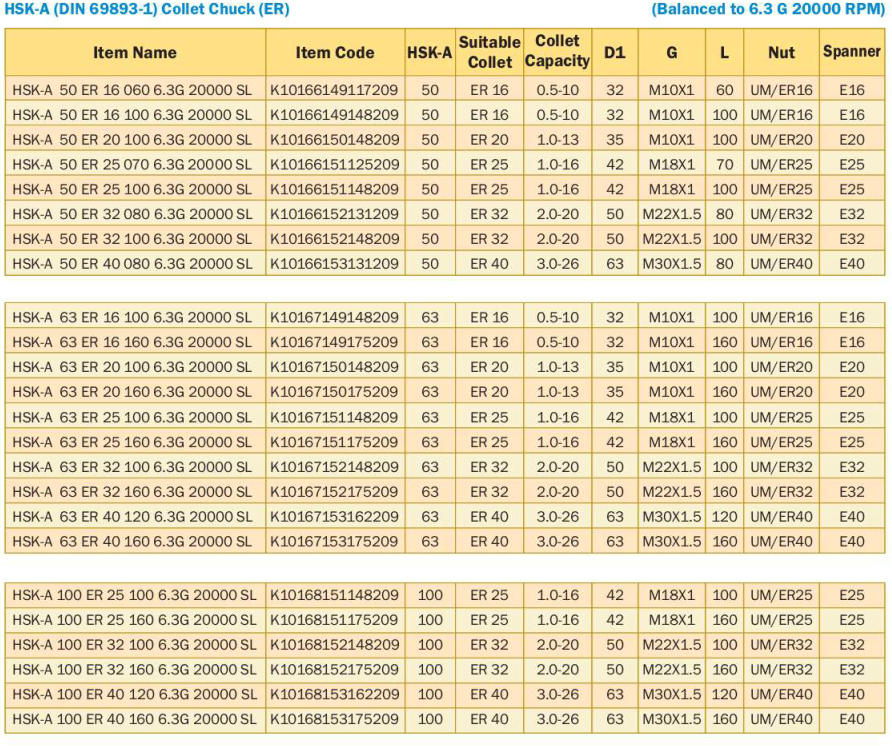Image resolution: width=892 pixels, height=746 pixels.
Task: Click item 'HSK-A 63 ER 16 100 6.3G 20000 SL'
Action: [x=132, y=318]
